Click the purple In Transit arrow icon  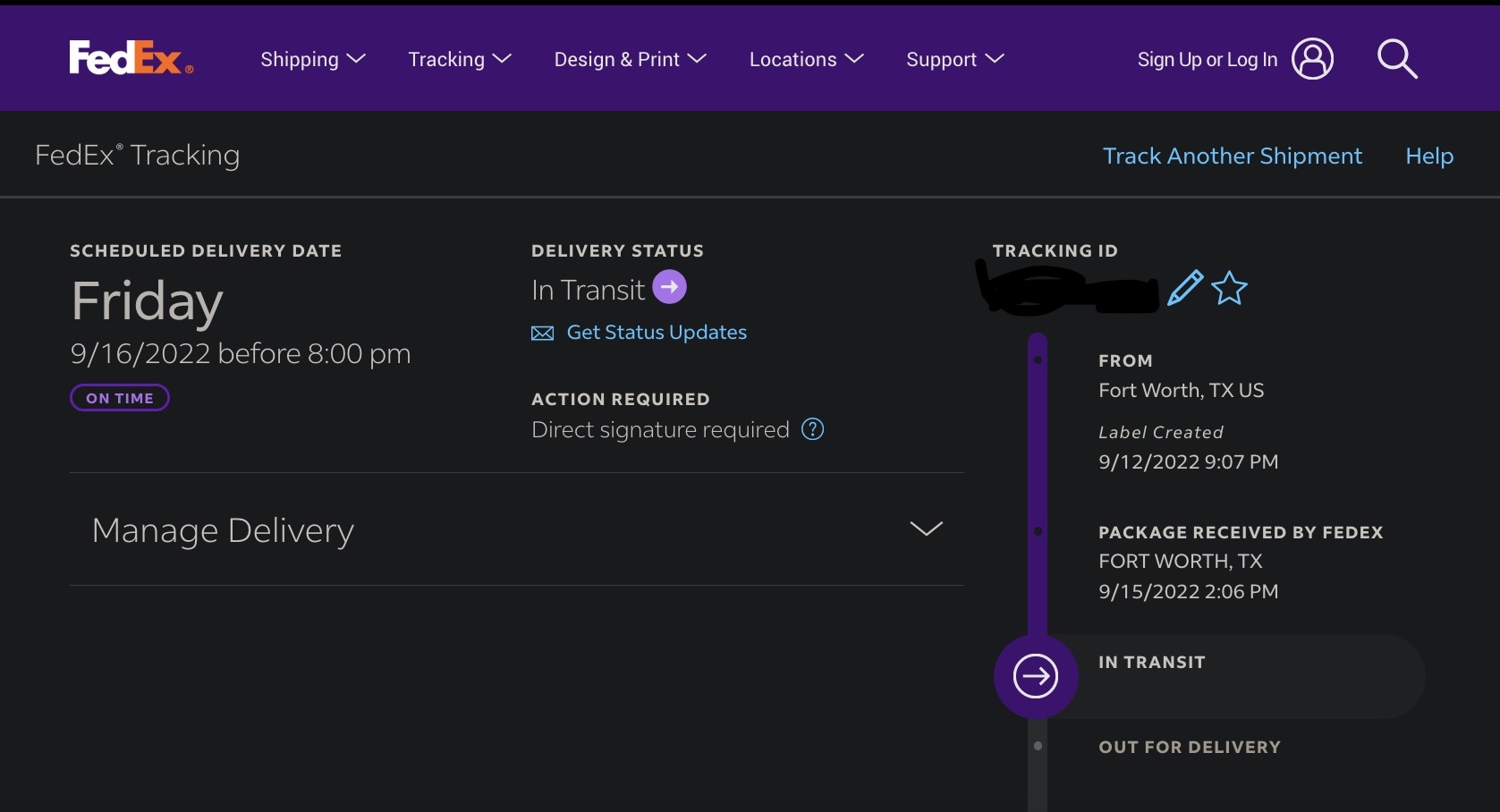(x=669, y=287)
